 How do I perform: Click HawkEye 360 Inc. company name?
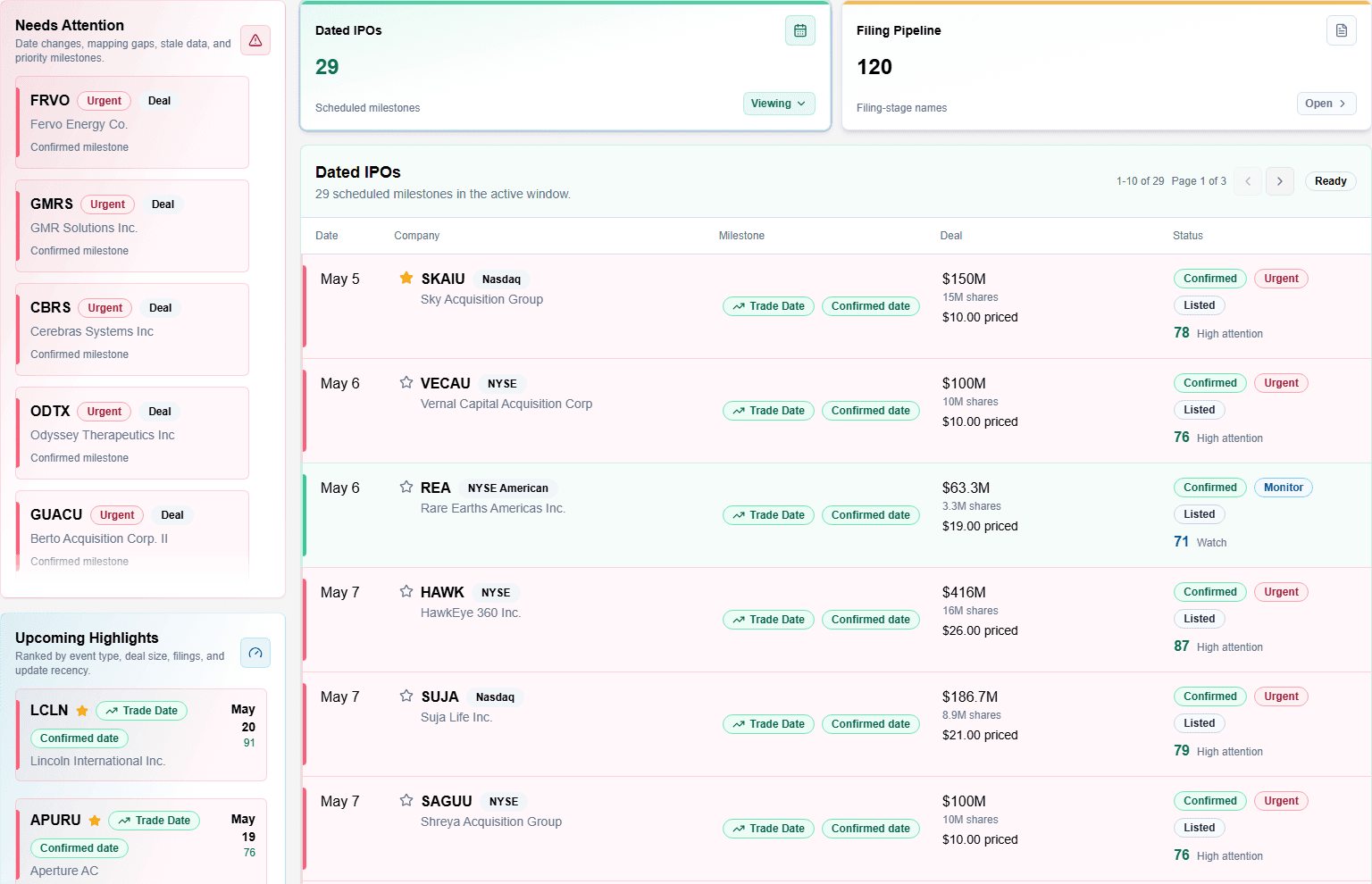pos(471,613)
